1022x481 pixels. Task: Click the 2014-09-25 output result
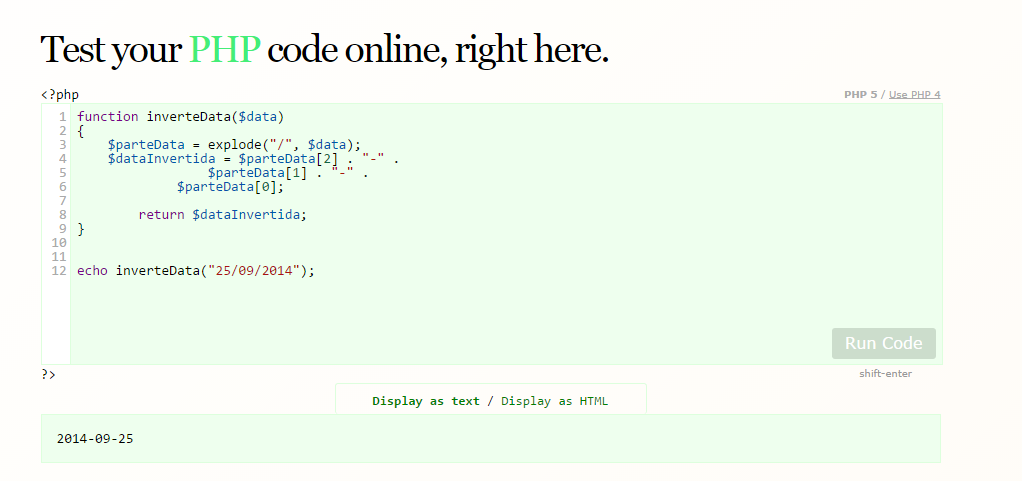[95, 439]
